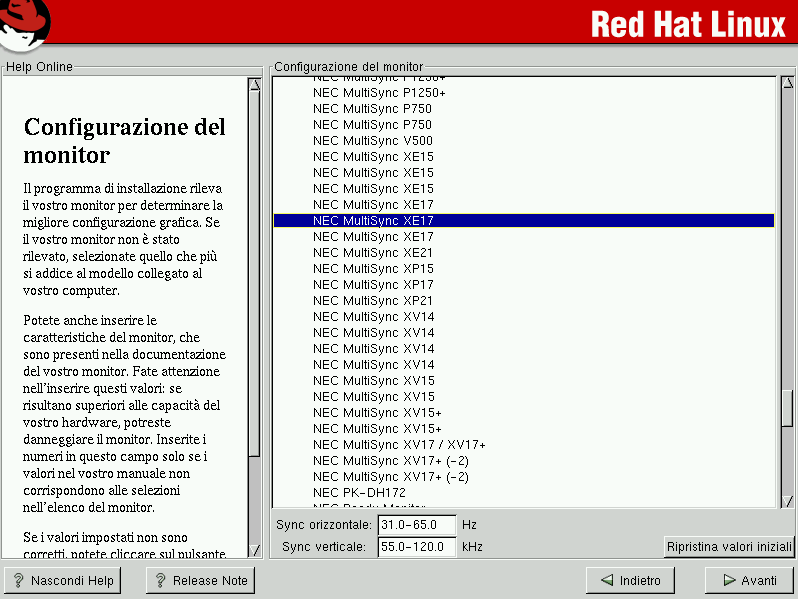Click the Indietro back button
Screen dimensions: 798x599
(x=630, y=580)
